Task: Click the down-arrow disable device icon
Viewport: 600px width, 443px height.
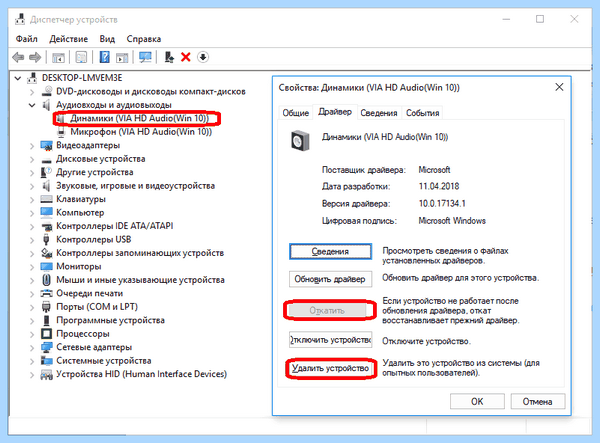Action: (x=203, y=57)
